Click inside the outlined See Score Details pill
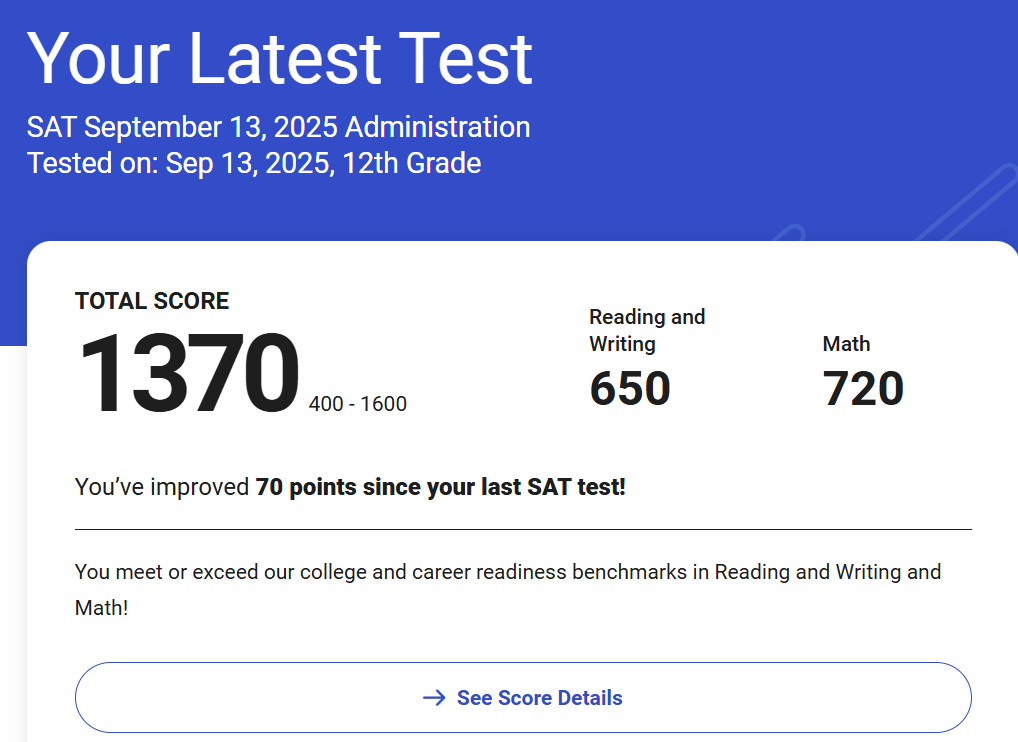 coord(522,697)
